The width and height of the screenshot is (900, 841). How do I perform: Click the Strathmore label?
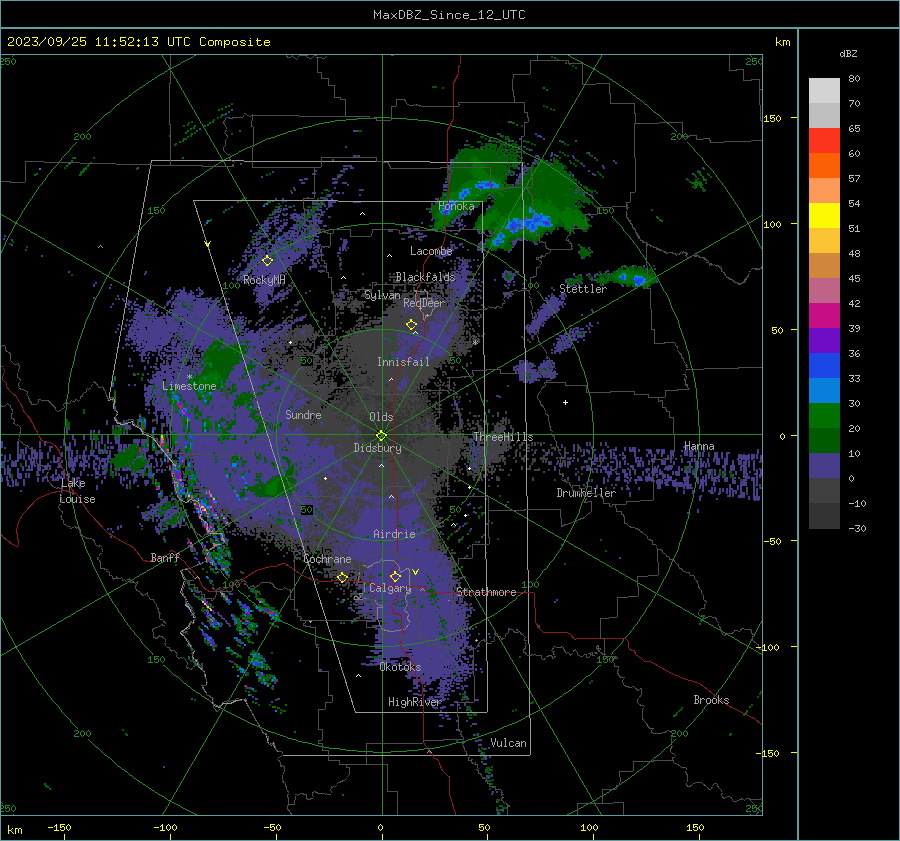tap(486, 592)
